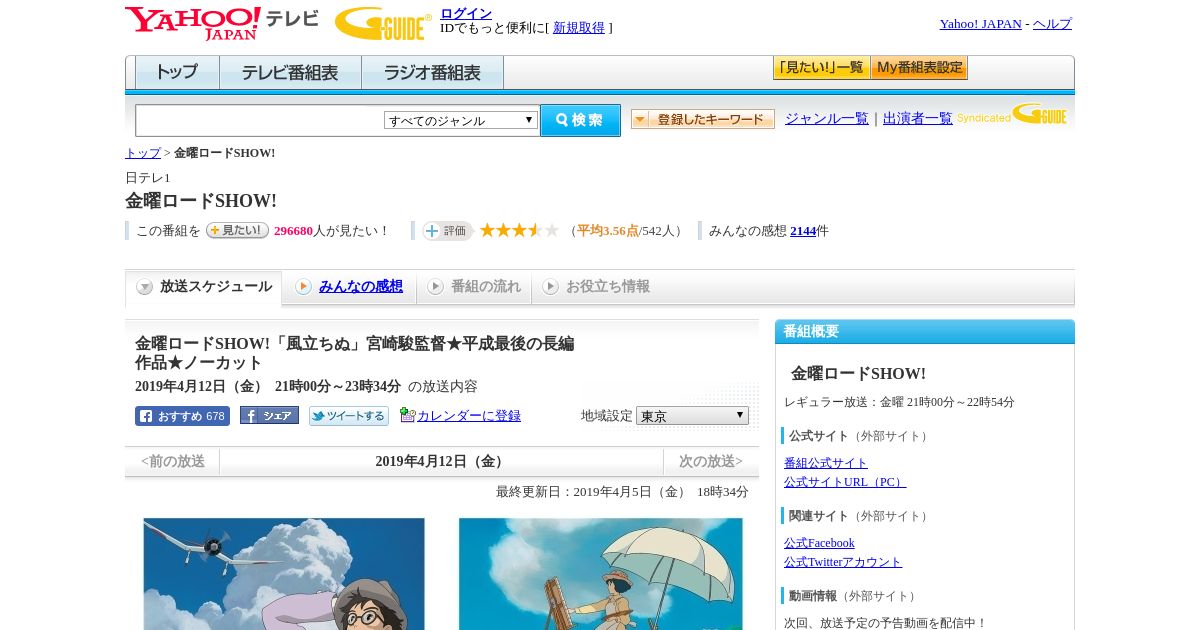The image size is (1200, 630).
Task: Open the カレンダーに登録 link
Action: [469, 416]
